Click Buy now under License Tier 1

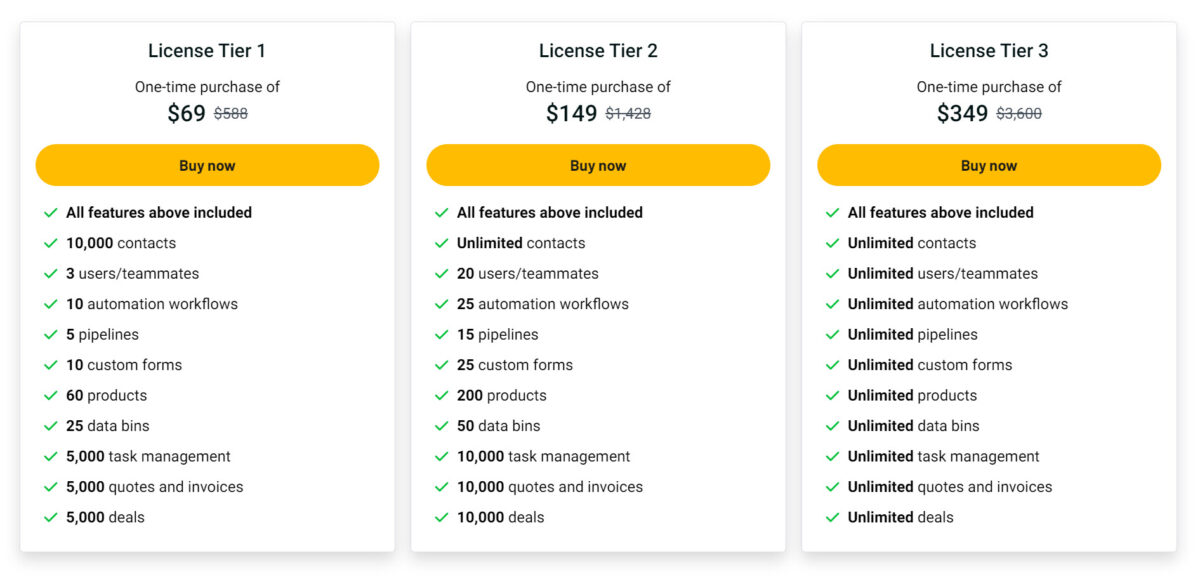click(x=207, y=165)
